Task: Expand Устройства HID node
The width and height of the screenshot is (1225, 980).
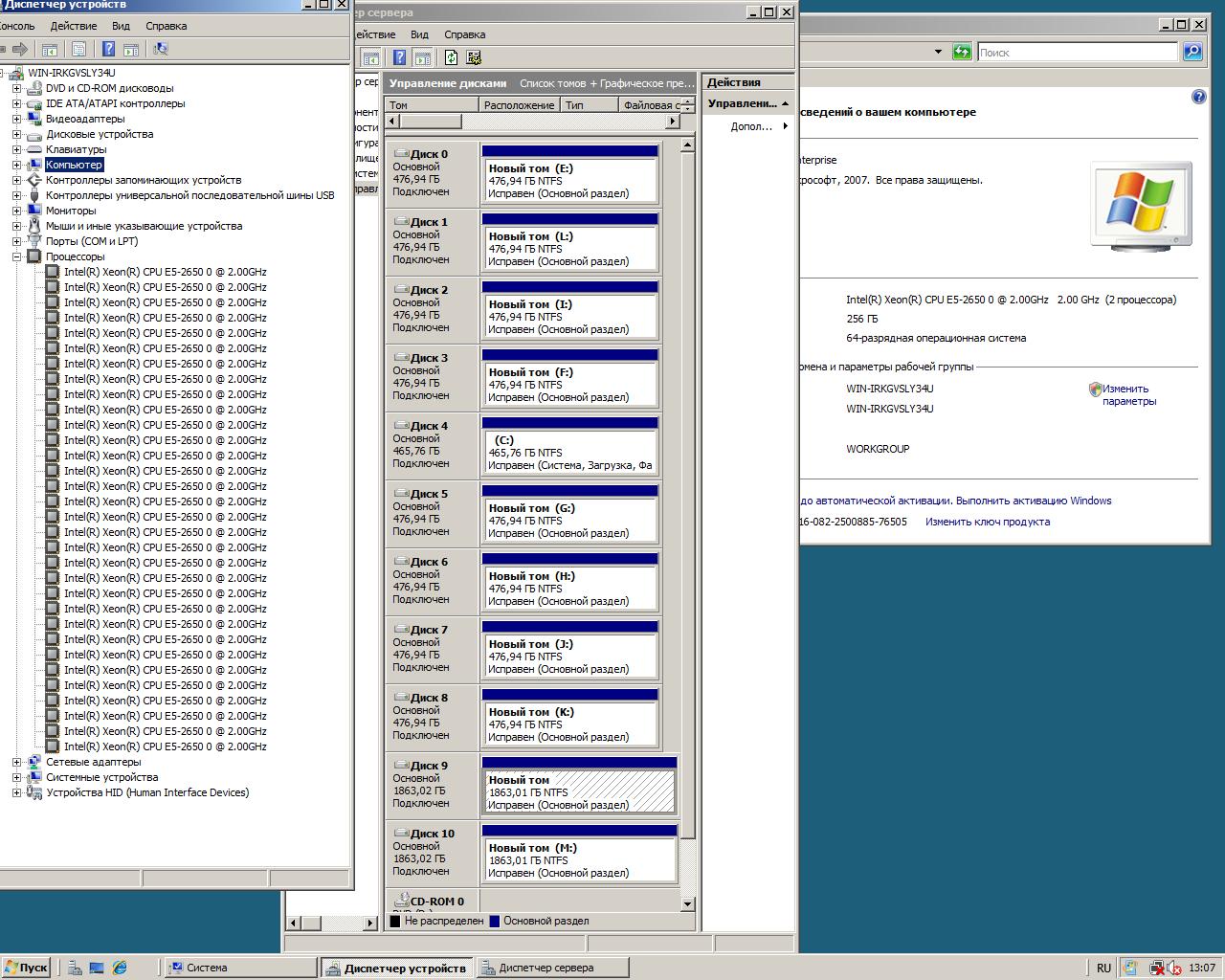Action: coord(16,792)
